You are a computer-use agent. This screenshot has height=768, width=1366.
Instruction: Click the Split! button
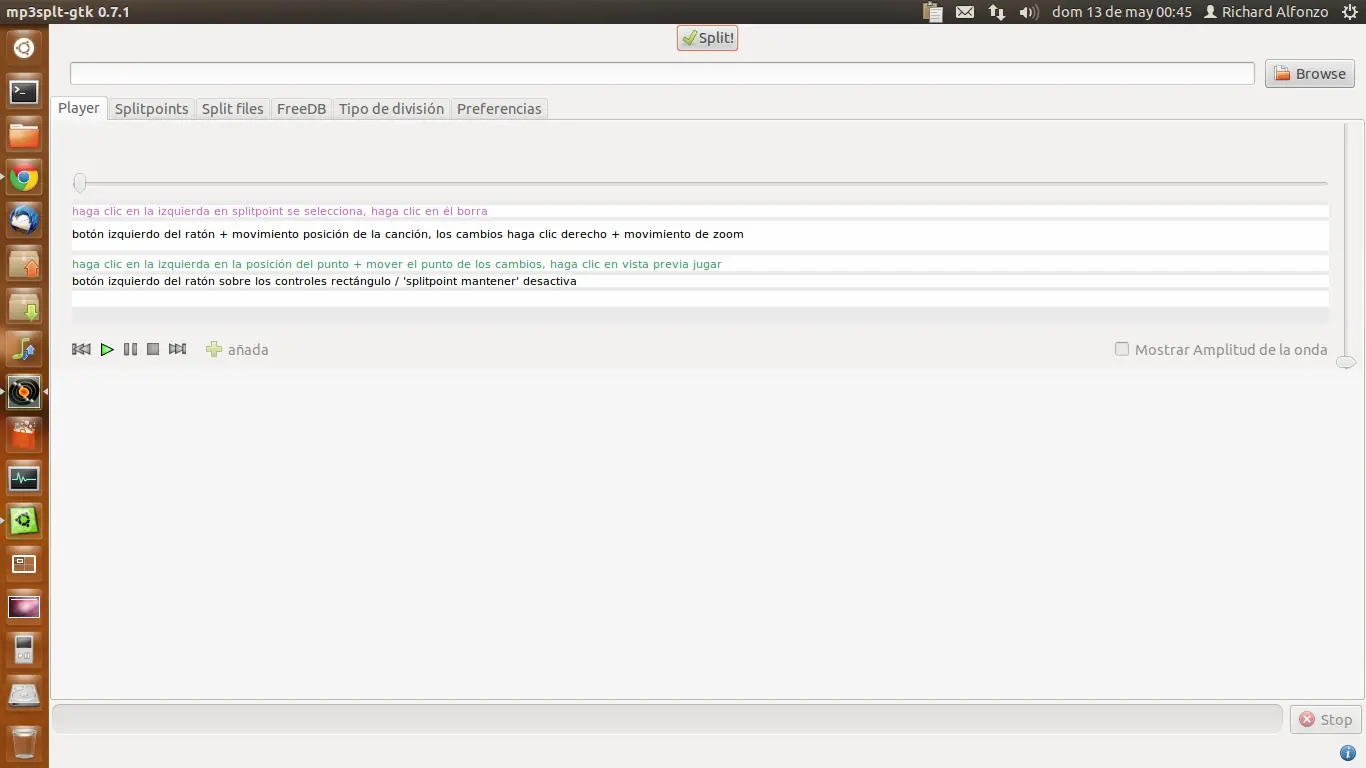[707, 38]
